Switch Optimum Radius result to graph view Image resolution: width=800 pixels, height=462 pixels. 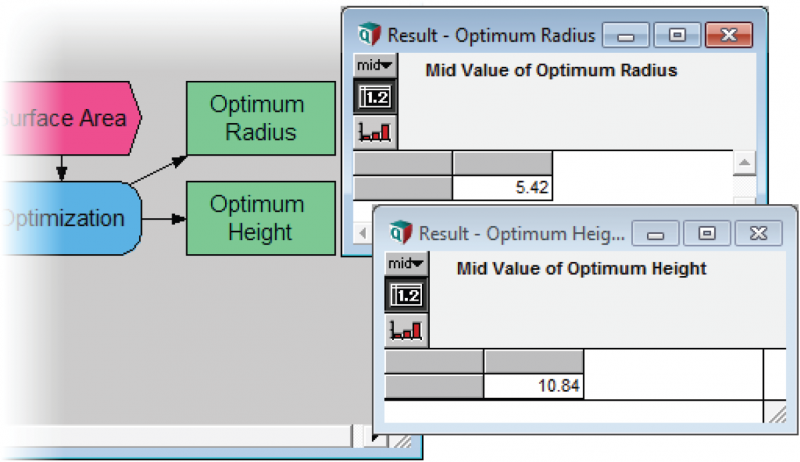point(375,132)
